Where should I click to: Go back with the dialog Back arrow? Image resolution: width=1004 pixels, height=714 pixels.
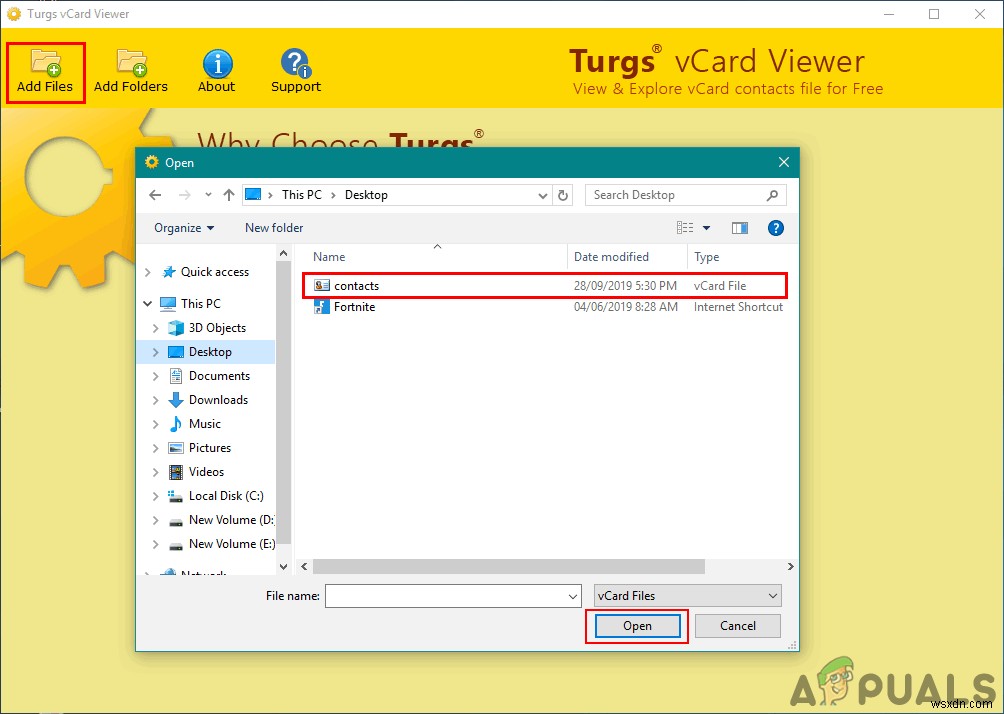(x=155, y=195)
